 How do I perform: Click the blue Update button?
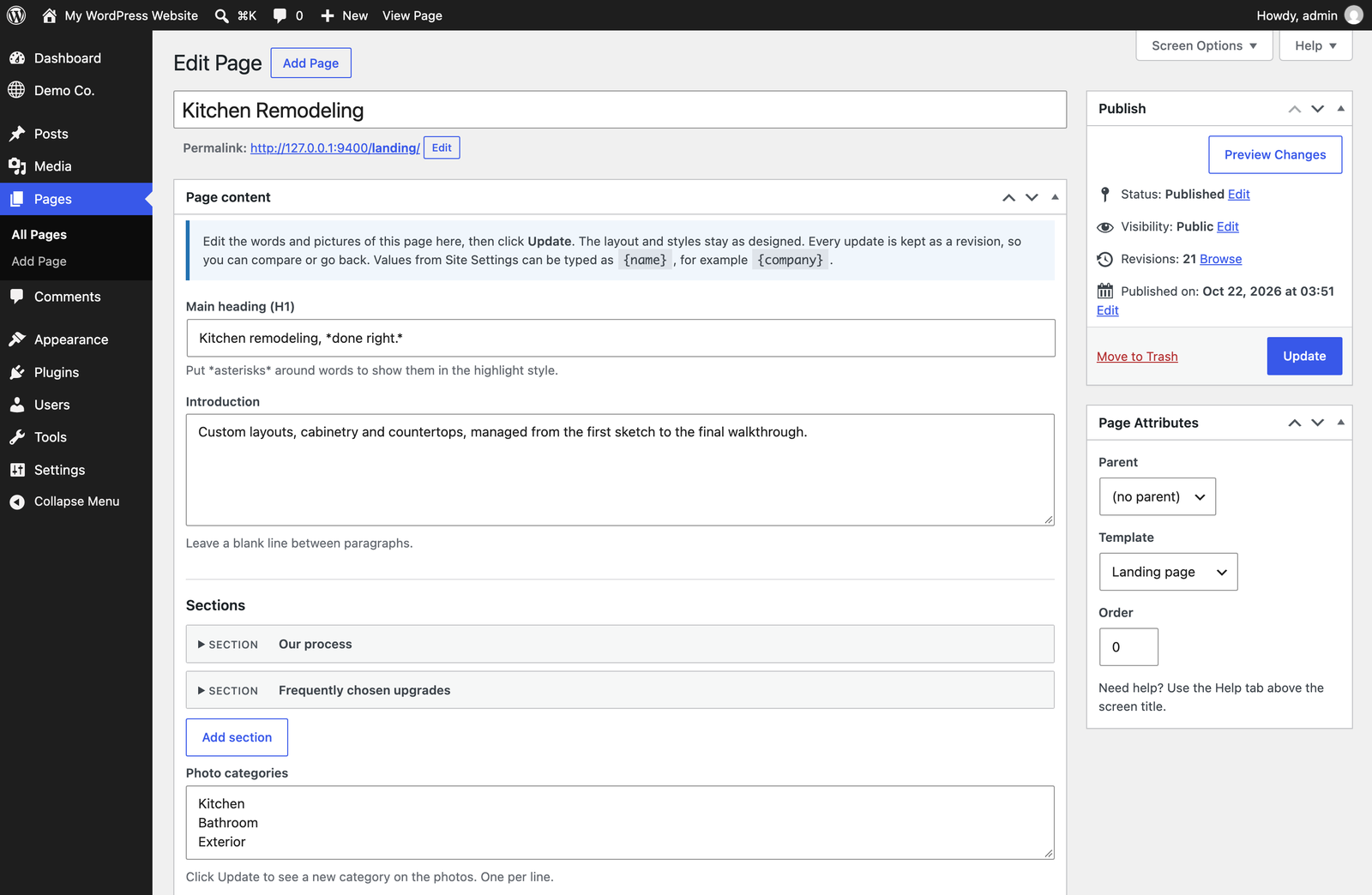point(1304,356)
